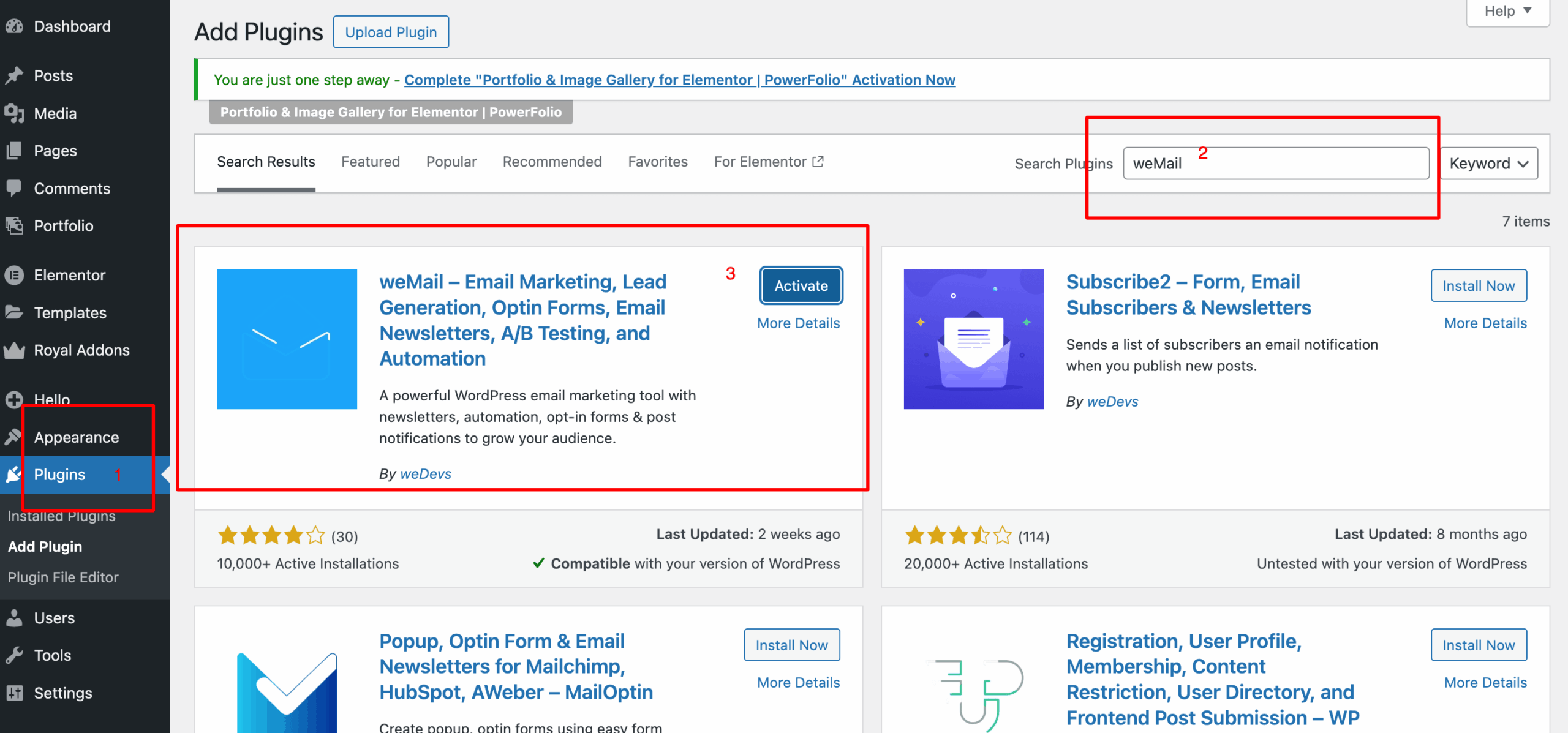Viewport: 1568px width, 733px height.
Task: Click the Upload Plugin button
Action: [x=391, y=32]
